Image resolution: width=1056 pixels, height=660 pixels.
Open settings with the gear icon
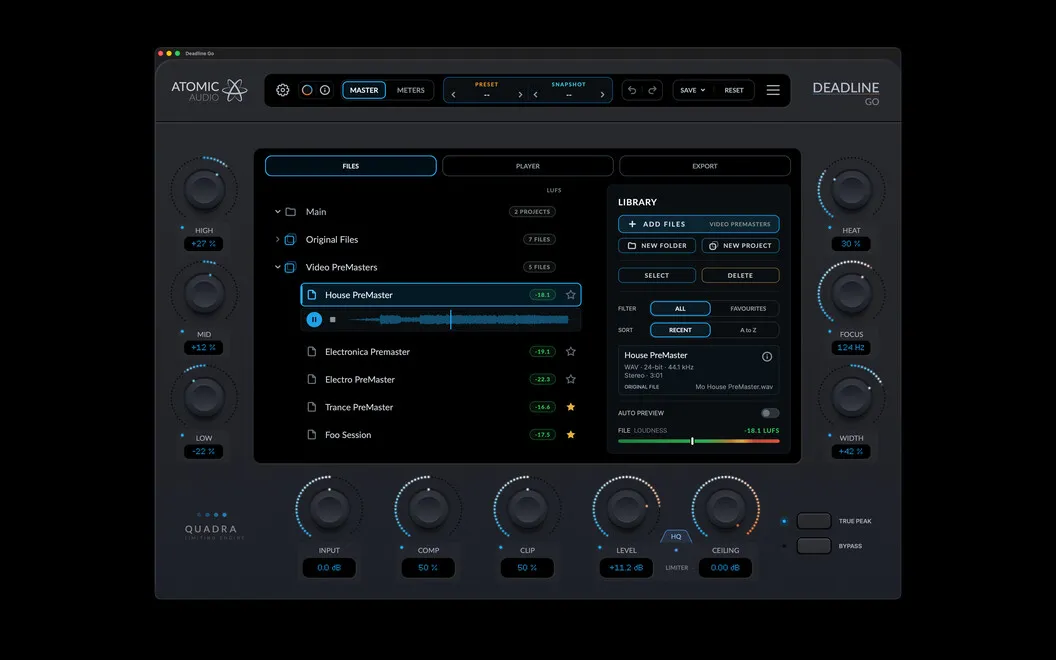point(283,90)
